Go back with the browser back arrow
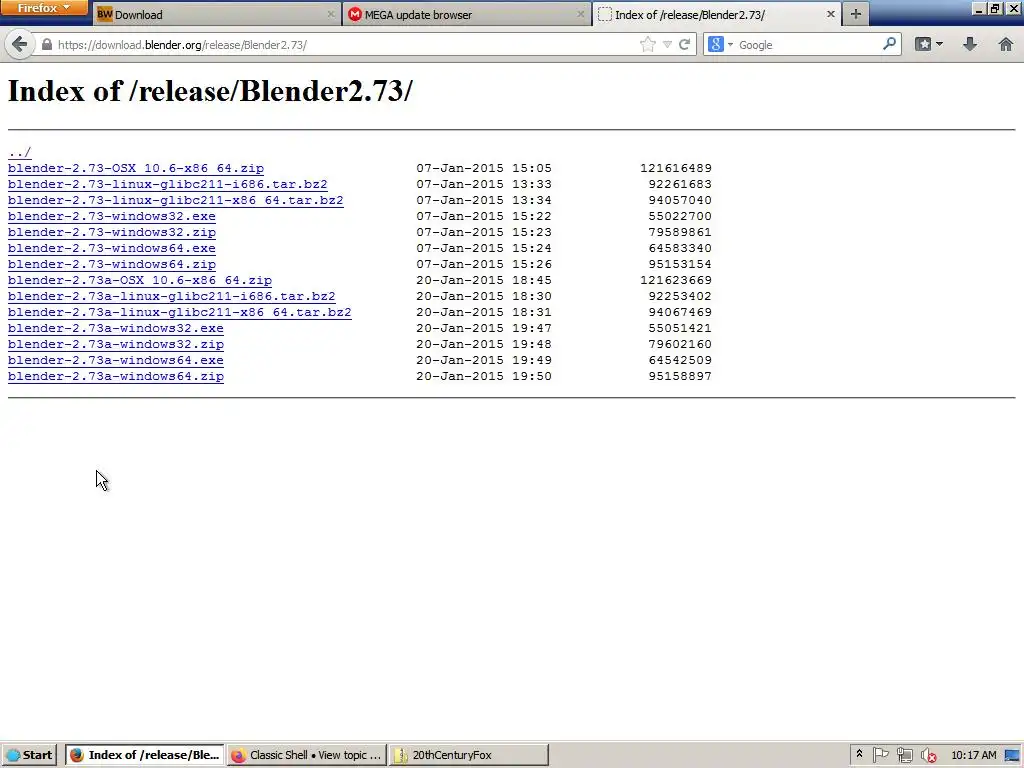 pyautogui.click(x=20, y=44)
